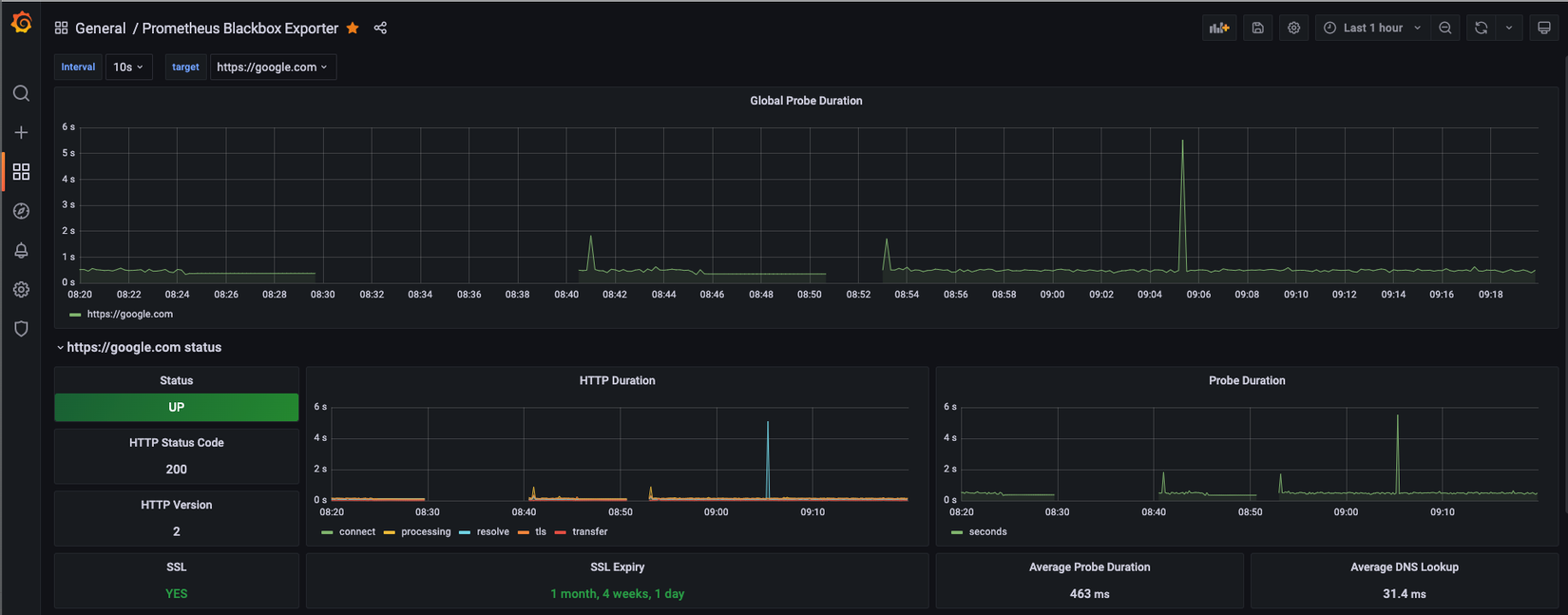Click the 31.4 ms DNS lookup value

click(x=1405, y=593)
